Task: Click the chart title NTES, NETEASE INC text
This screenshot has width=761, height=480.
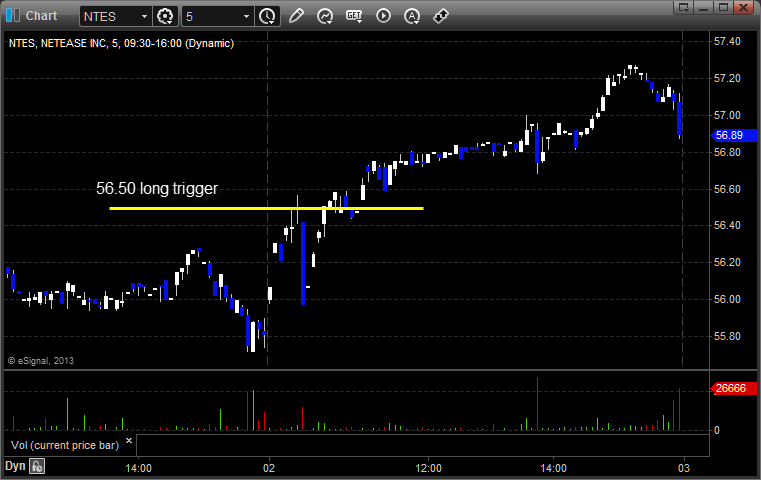Action: 121,43
